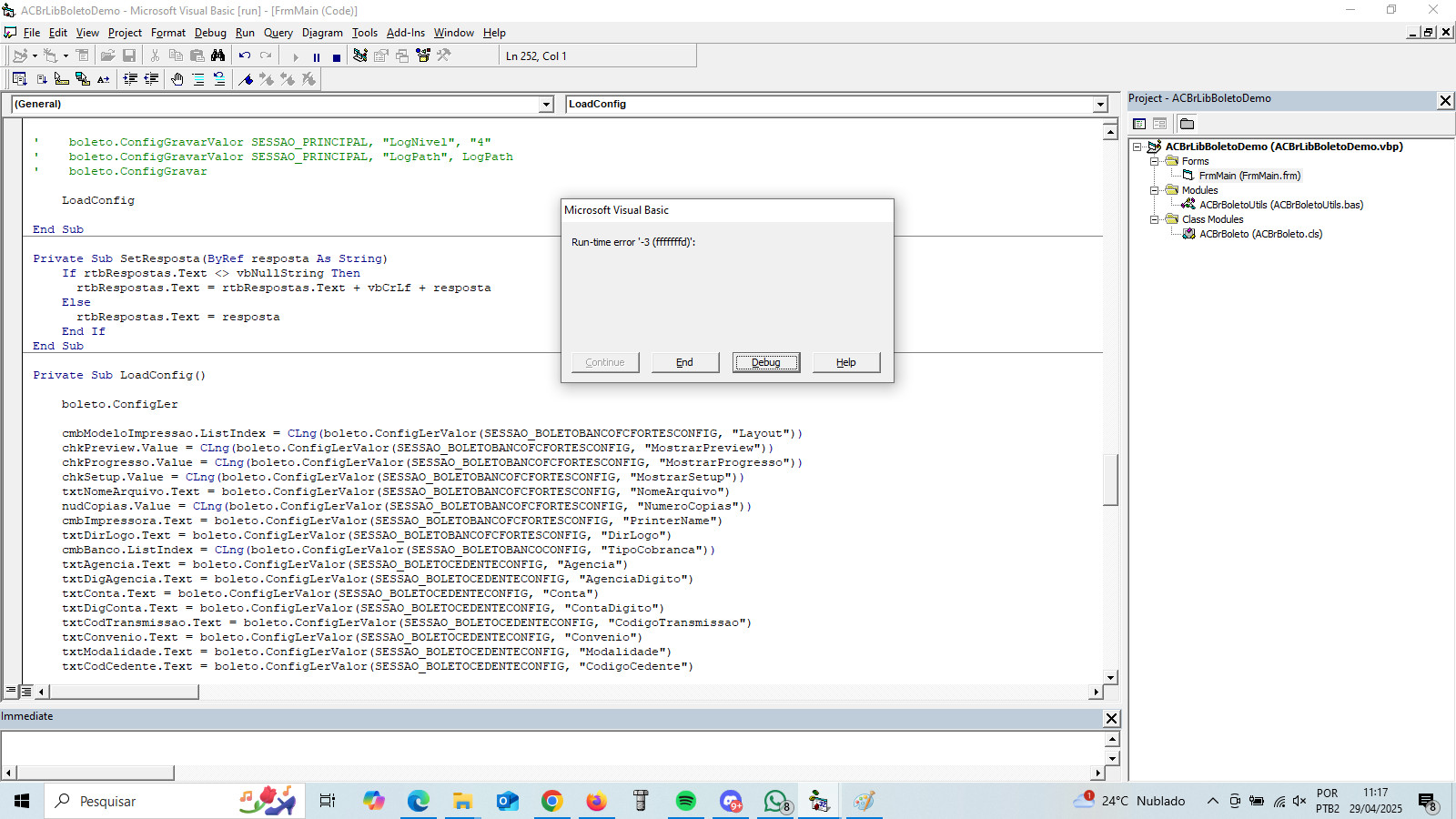Image resolution: width=1456 pixels, height=819 pixels.
Task: Click the Parameter Info icon
Action: [x=83, y=79]
